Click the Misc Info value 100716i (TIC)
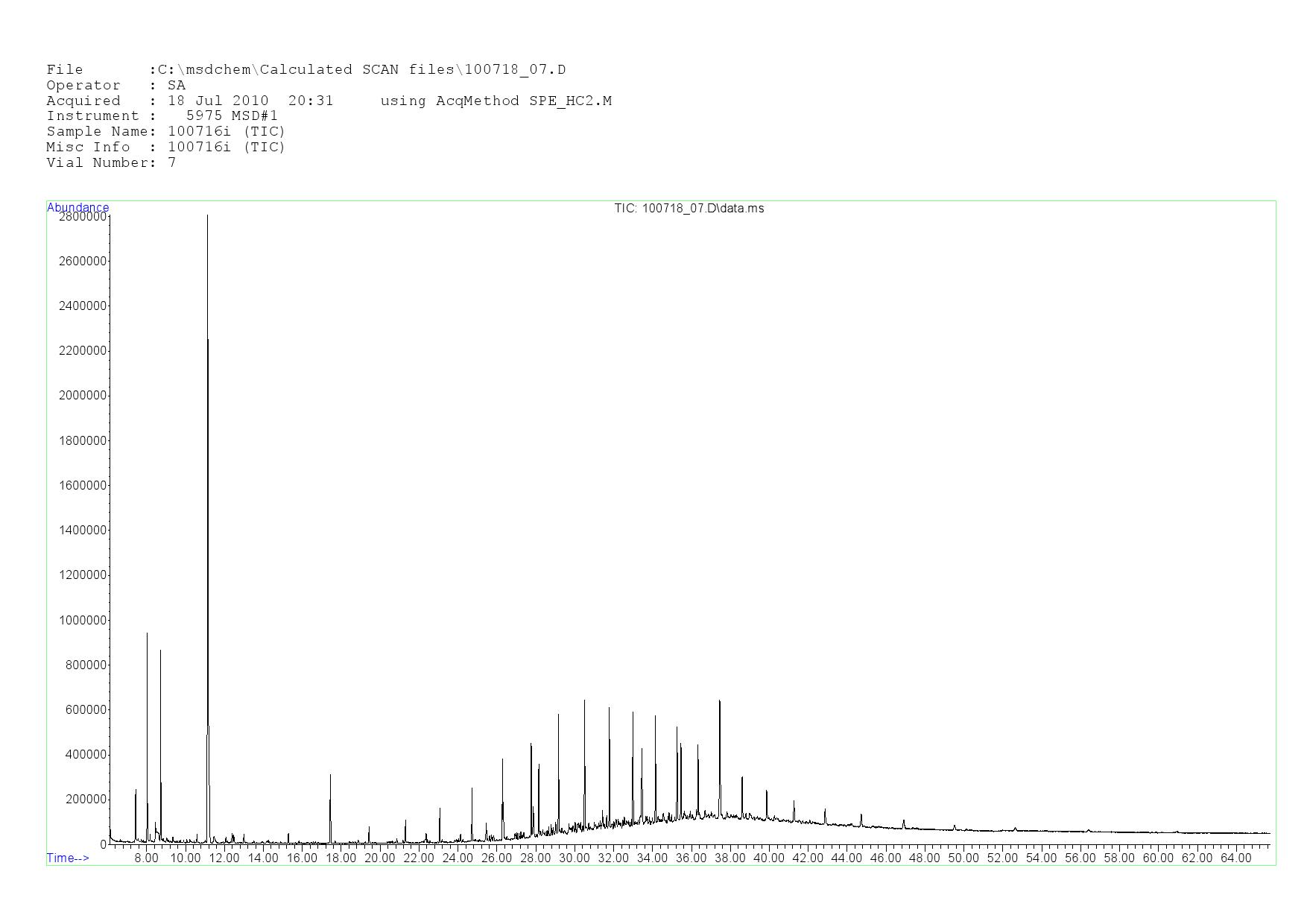Image resolution: width=1307 pixels, height=924 pixels. 226,148
